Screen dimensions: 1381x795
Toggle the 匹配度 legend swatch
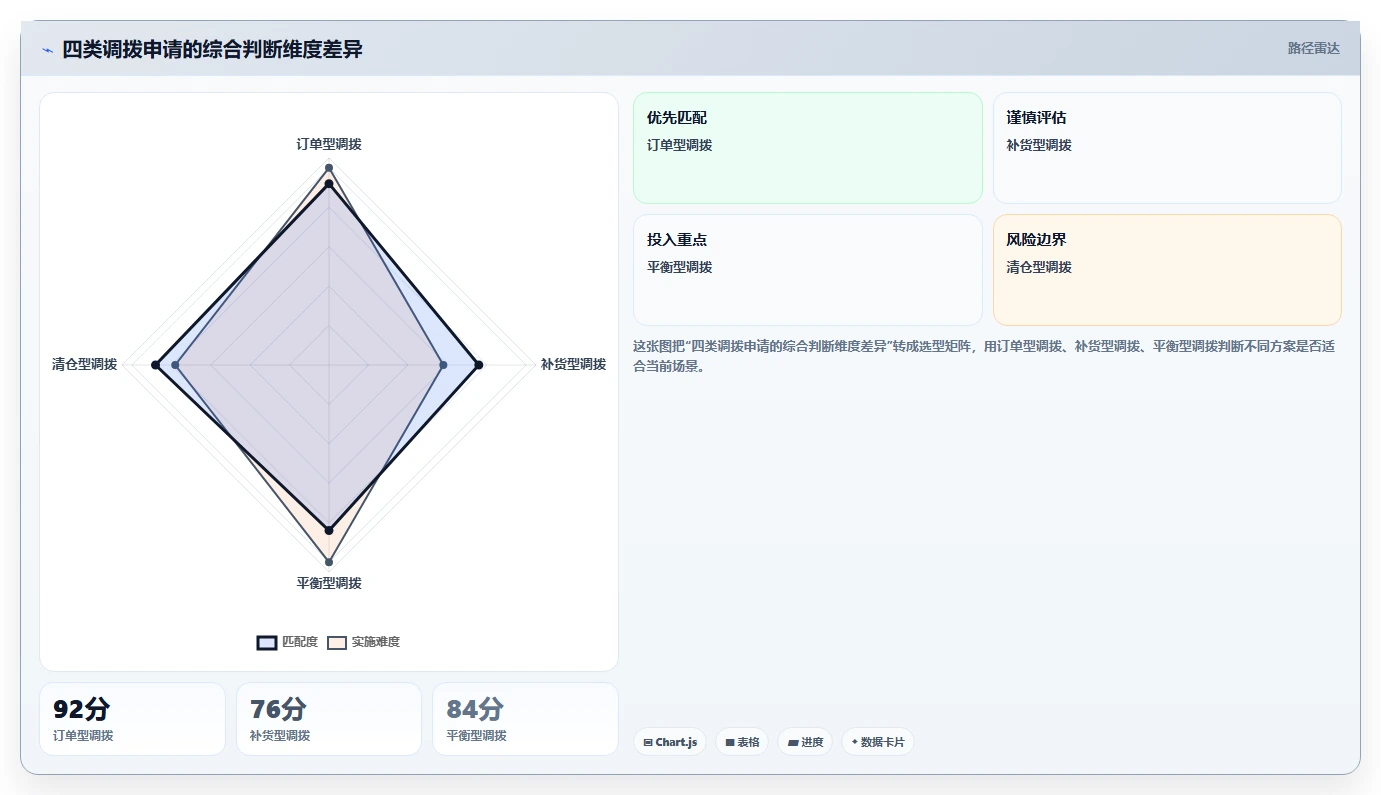point(267,642)
